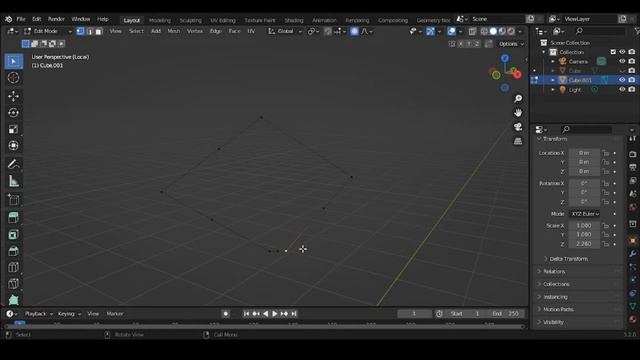The width and height of the screenshot is (640, 360).
Task: Toggle snapping magnet
Action: point(328,31)
